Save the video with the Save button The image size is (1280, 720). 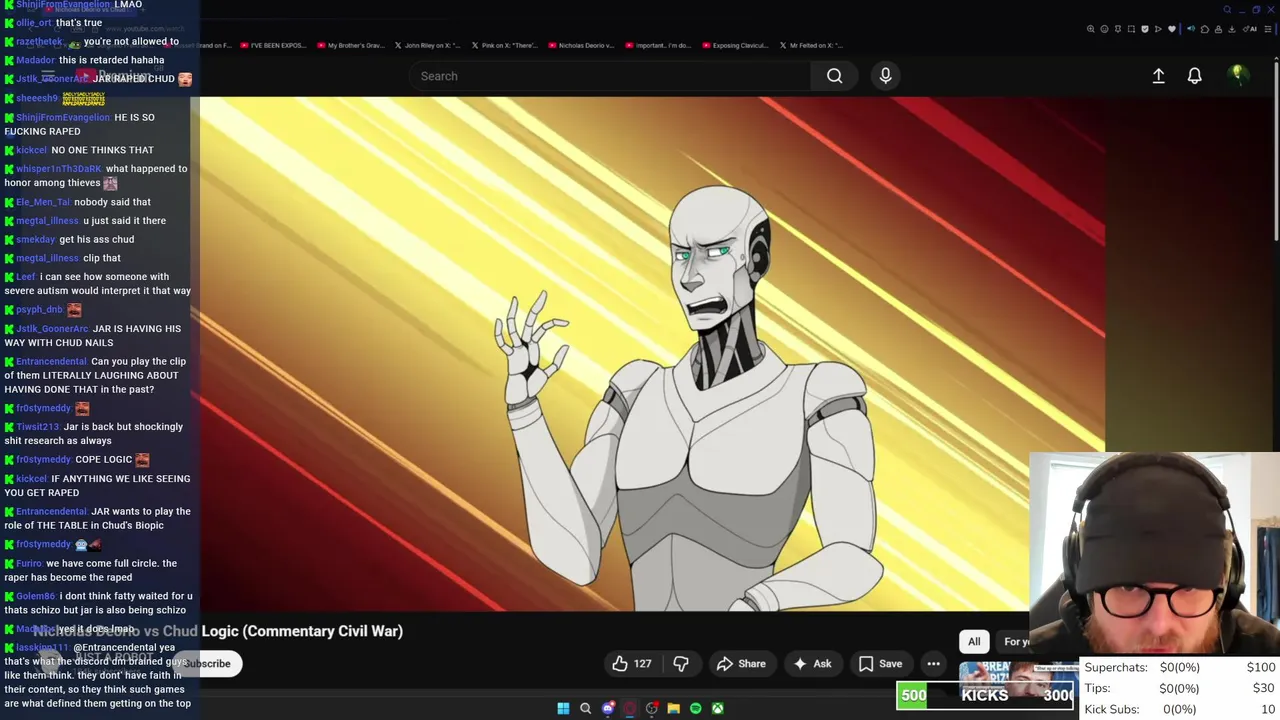880,663
